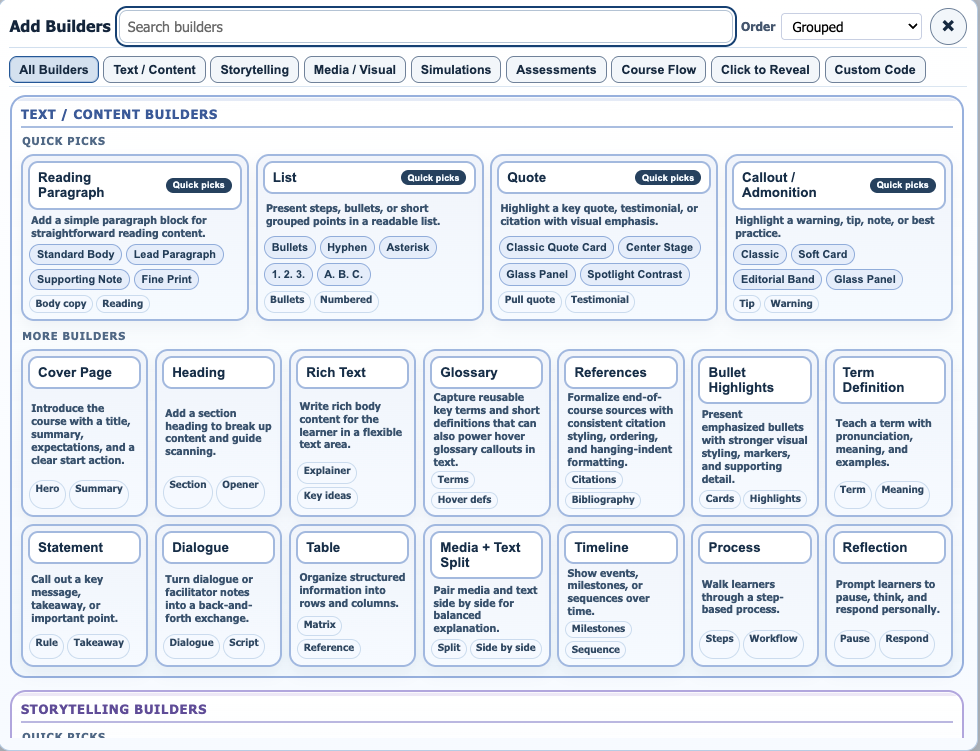This screenshot has height=751, width=980.
Task: Select the Classic Quote Card variant
Action: [556, 247]
